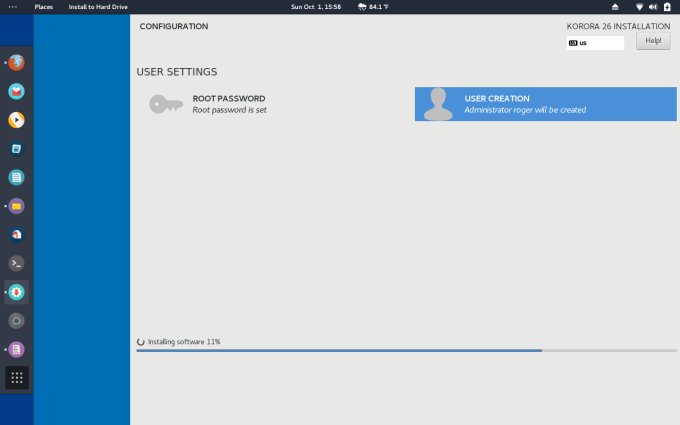Click 'Root password is set' status text
The width and height of the screenshot is (680, 425).
pyautogui.click(x=229, y=110)
